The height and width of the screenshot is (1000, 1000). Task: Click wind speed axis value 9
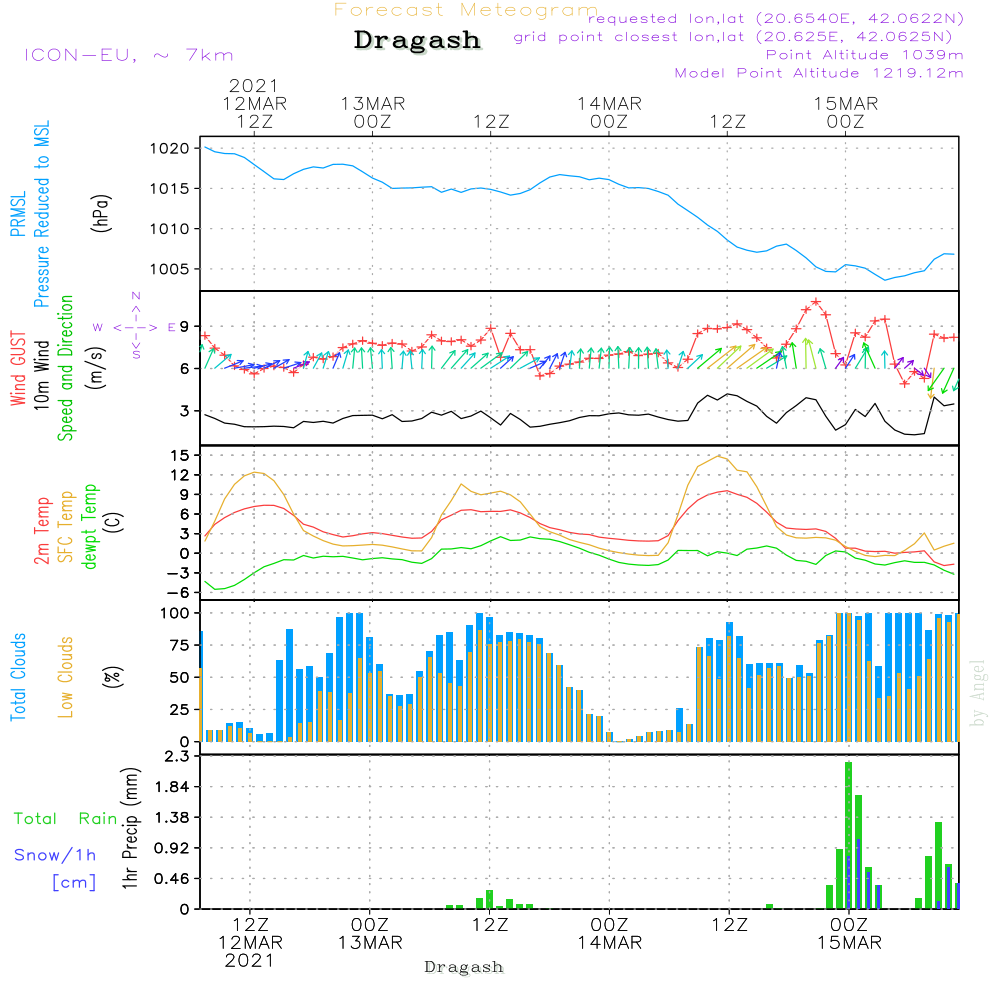(184, 327)
